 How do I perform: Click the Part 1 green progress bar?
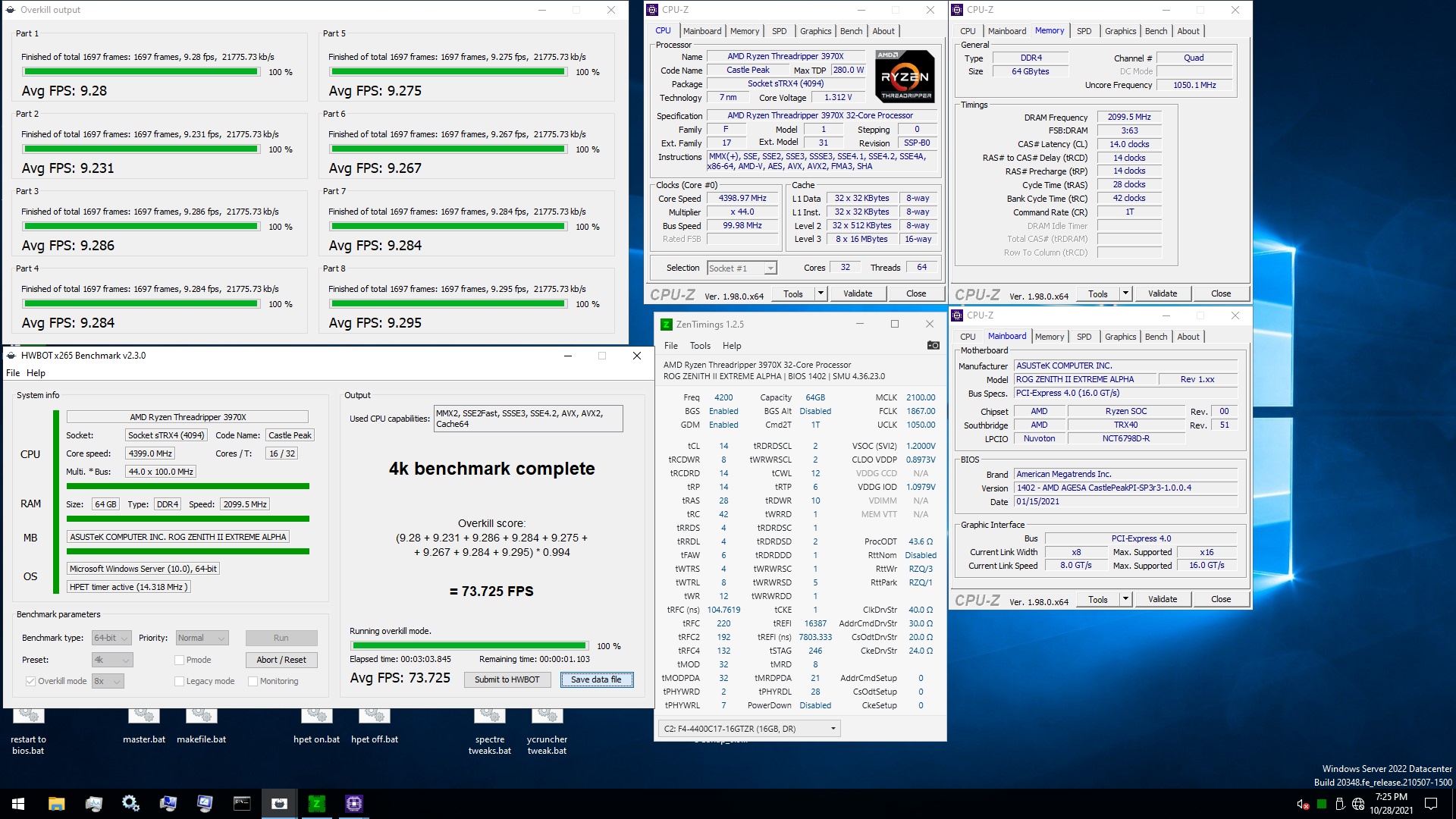click(140, 72)
